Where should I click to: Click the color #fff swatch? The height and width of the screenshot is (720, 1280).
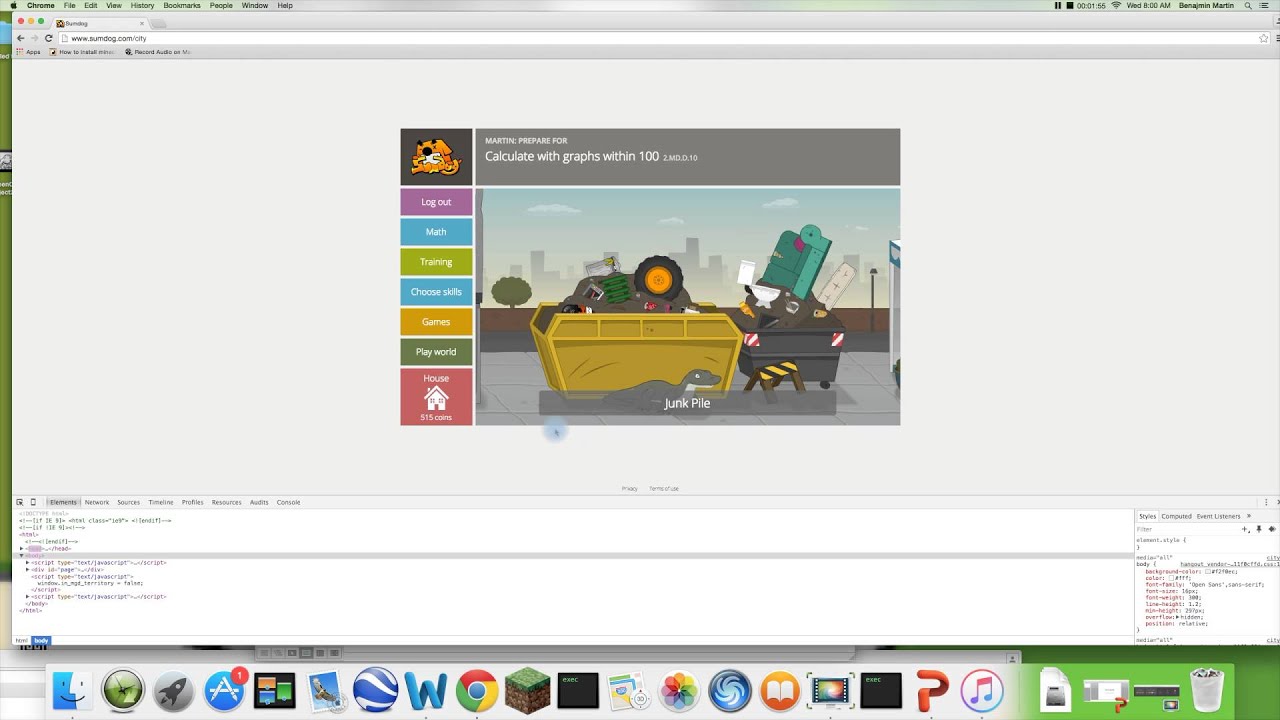[x=1172, y=578]
